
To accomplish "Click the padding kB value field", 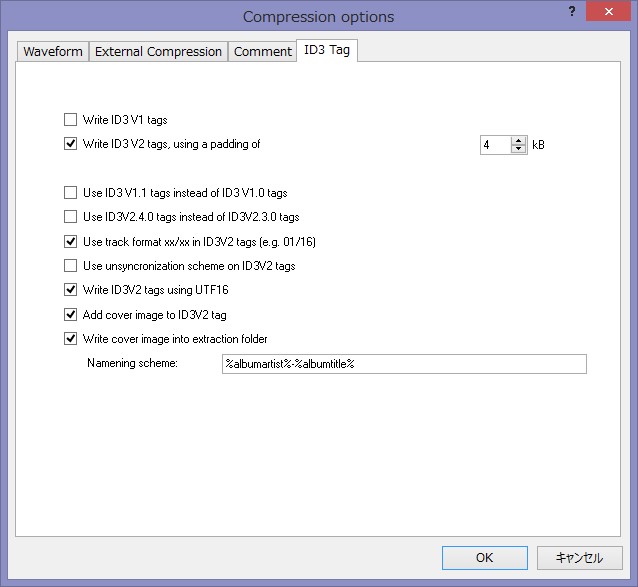I will 496,145.
